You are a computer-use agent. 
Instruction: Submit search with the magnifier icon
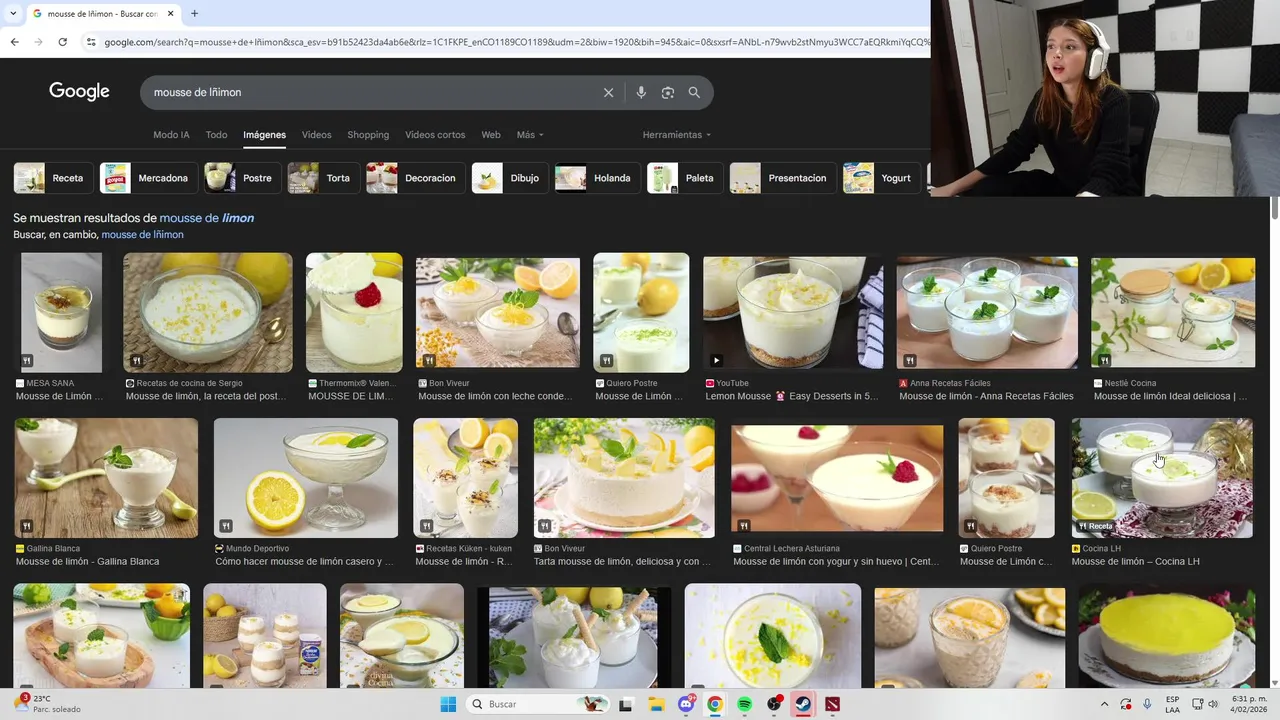694,92
